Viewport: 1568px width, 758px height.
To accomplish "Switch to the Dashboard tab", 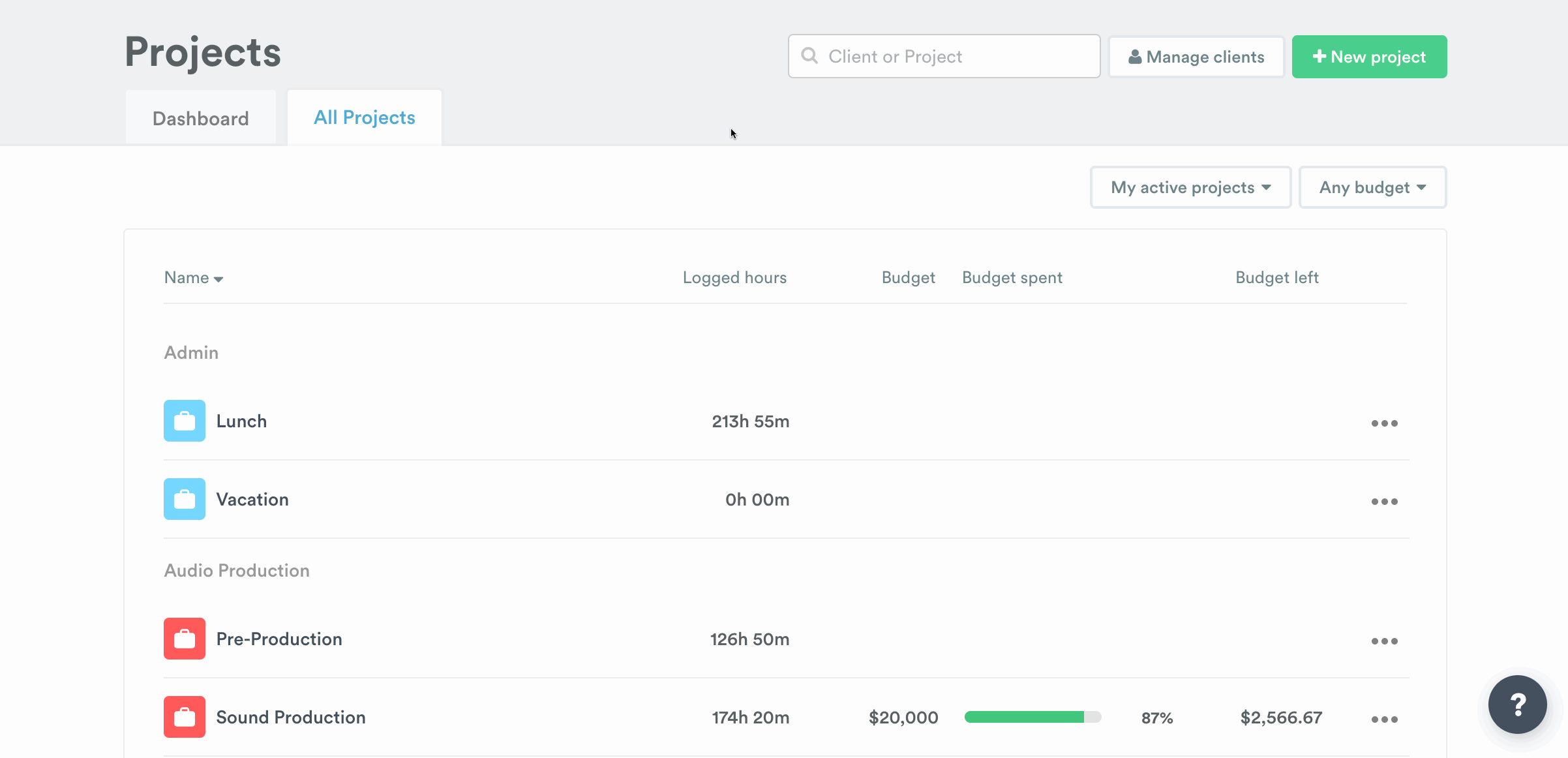I will point(201,118).
